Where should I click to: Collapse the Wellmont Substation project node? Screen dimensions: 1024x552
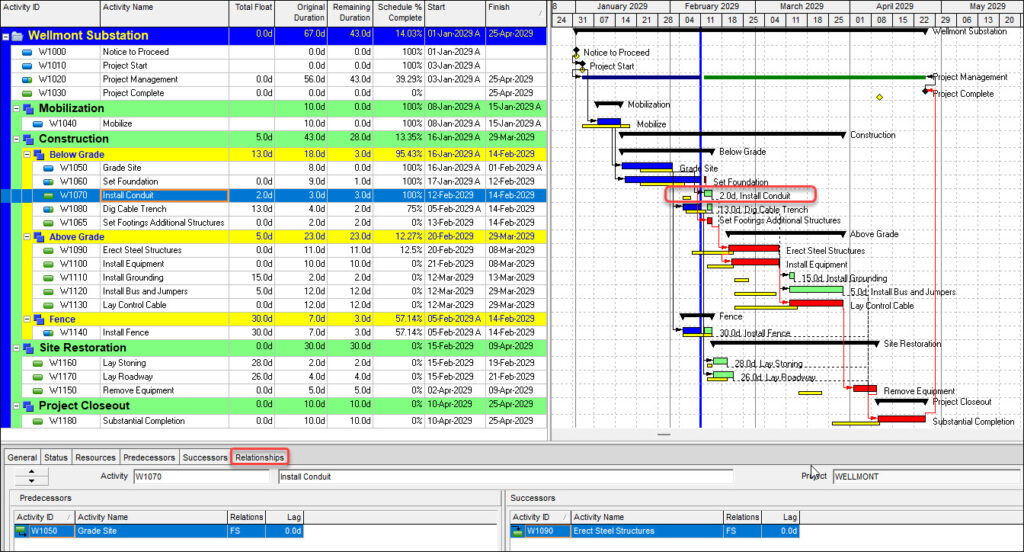click(6, 37)
